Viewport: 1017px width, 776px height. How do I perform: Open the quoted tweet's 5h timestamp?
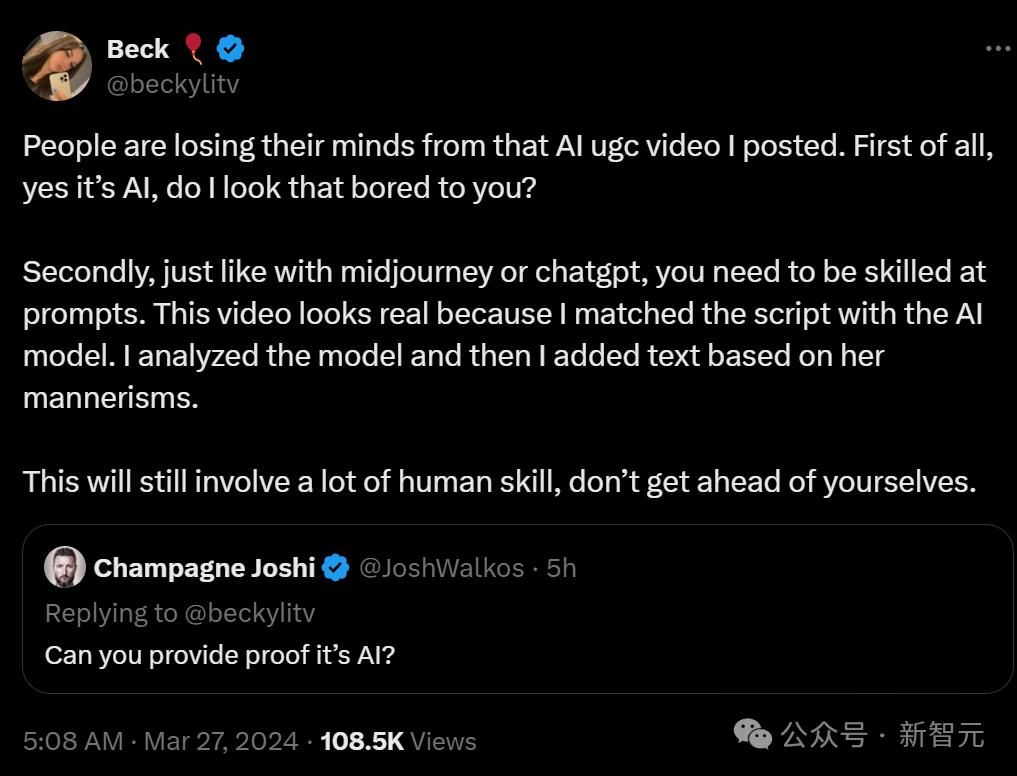pyautogui.click(x=561, y=568)
